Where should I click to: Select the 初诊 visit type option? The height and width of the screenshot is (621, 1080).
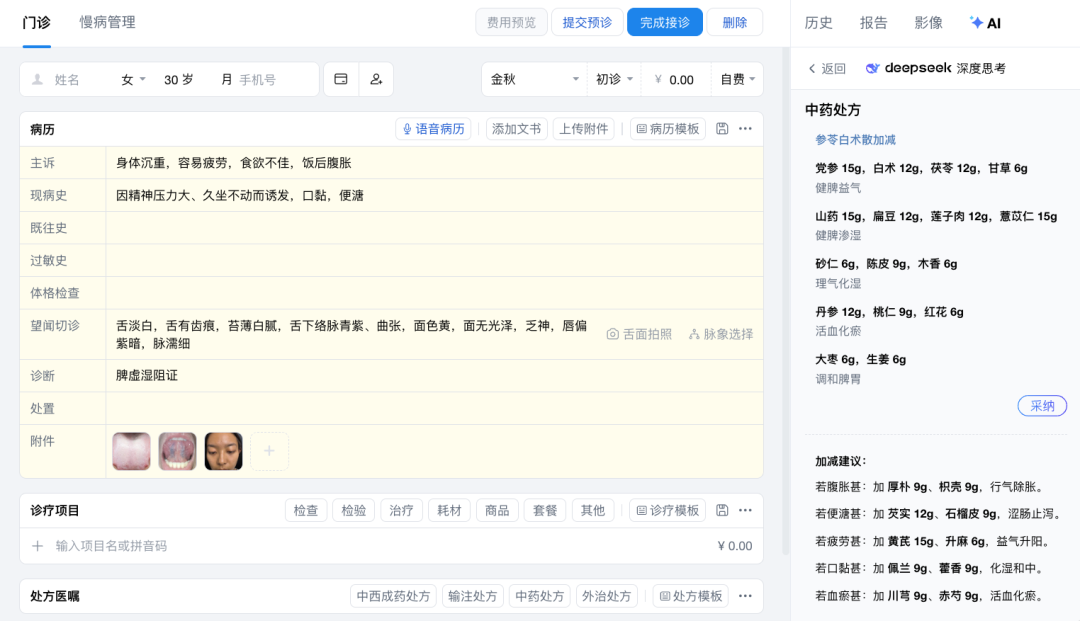(613, 79)
